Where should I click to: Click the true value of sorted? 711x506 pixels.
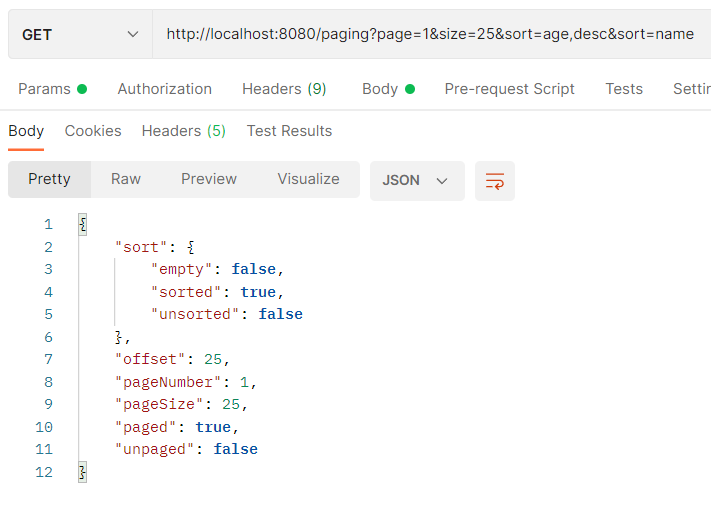tap(258, 292)
